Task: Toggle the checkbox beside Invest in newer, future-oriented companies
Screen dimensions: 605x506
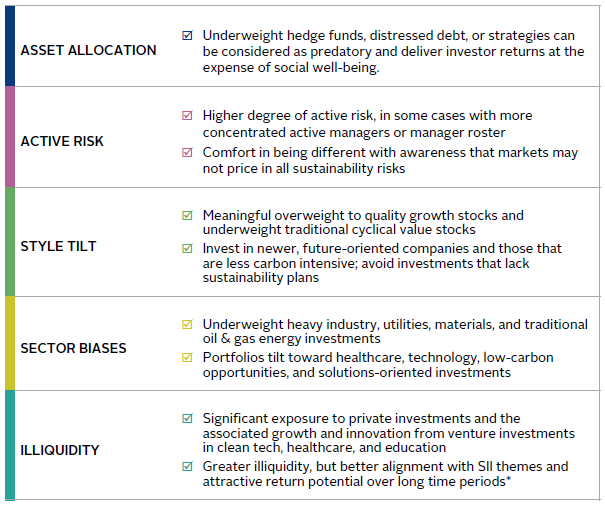Action: [187, 248]
